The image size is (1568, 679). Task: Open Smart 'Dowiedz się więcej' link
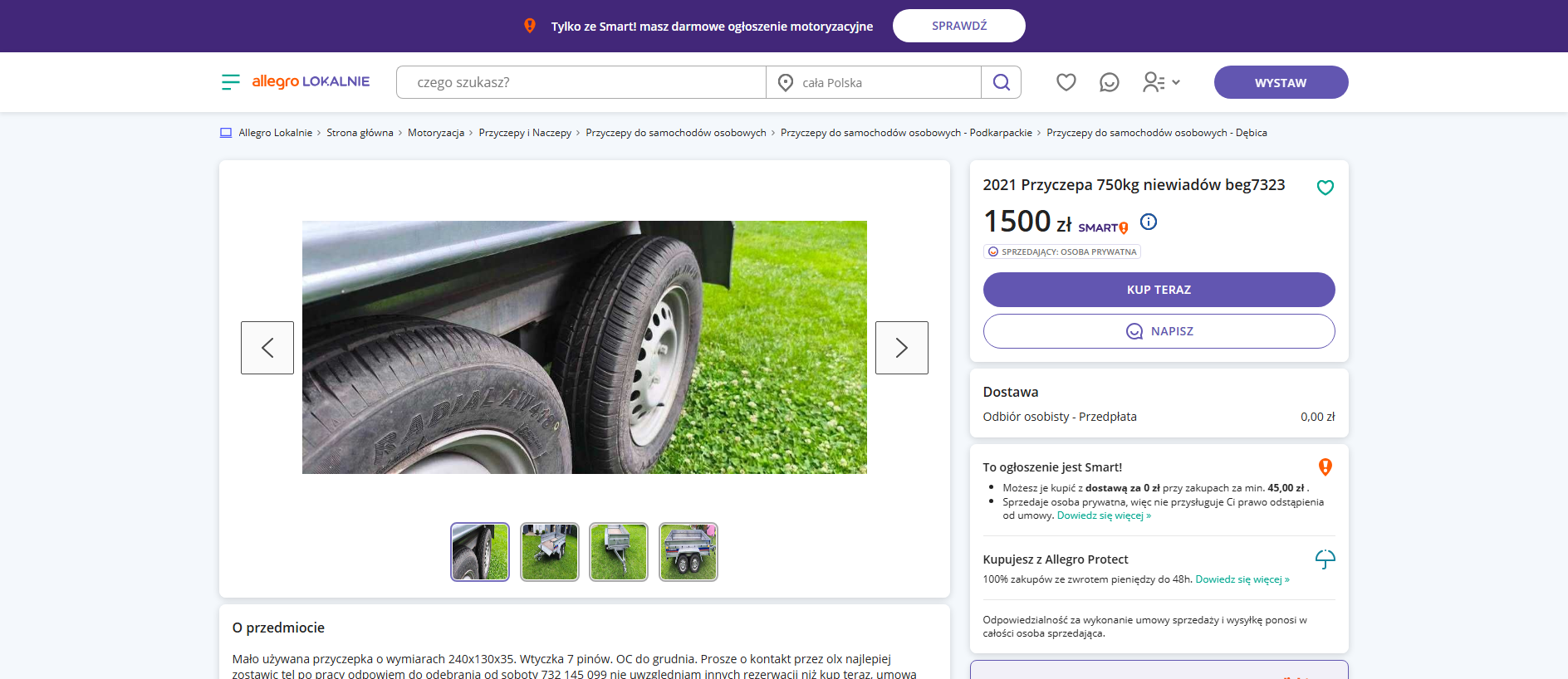click(1104, 515)
